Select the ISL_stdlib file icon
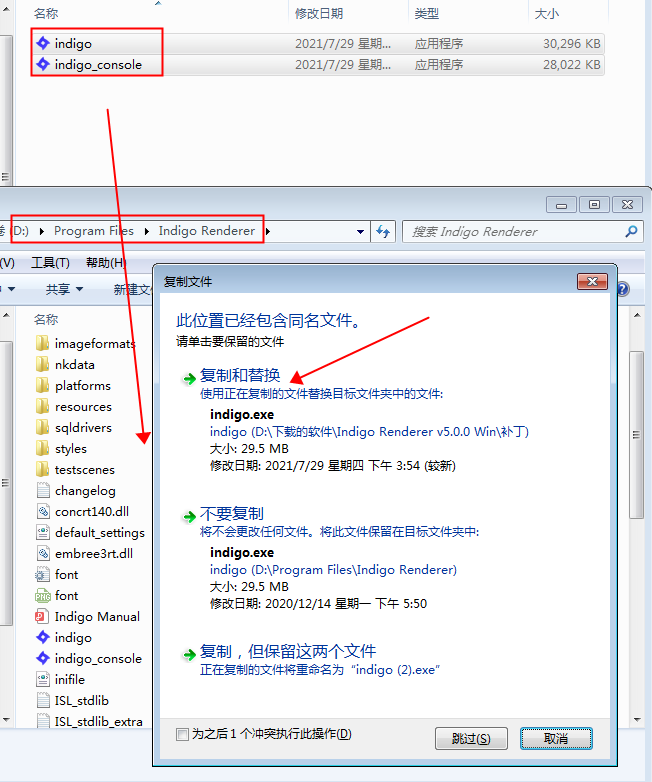The height and width of the screenshot is (782, 652). click(43, 700)
